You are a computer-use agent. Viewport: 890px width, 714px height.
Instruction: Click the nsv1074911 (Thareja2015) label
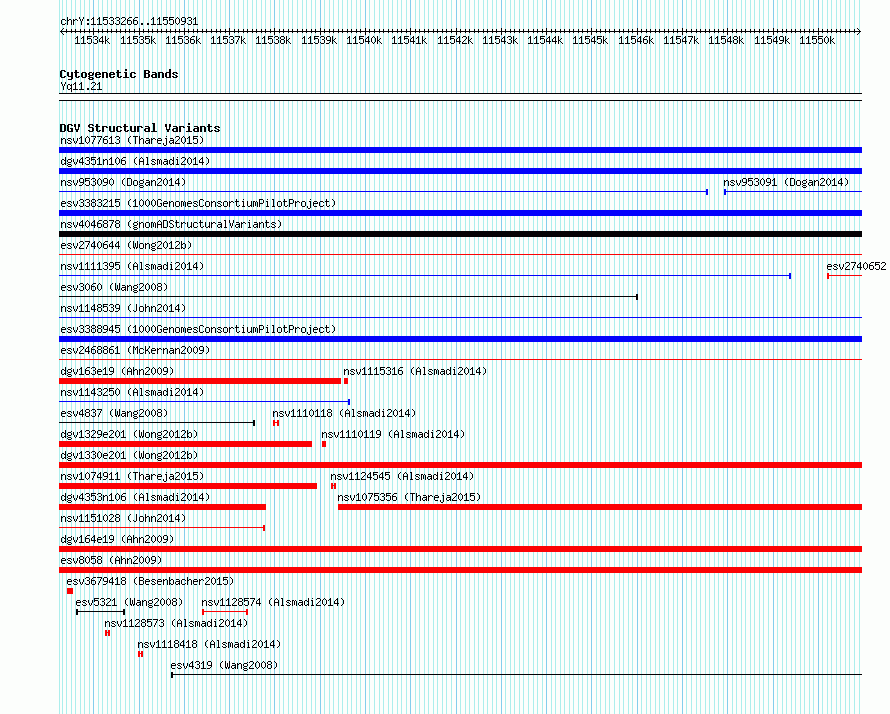[132, 476]
